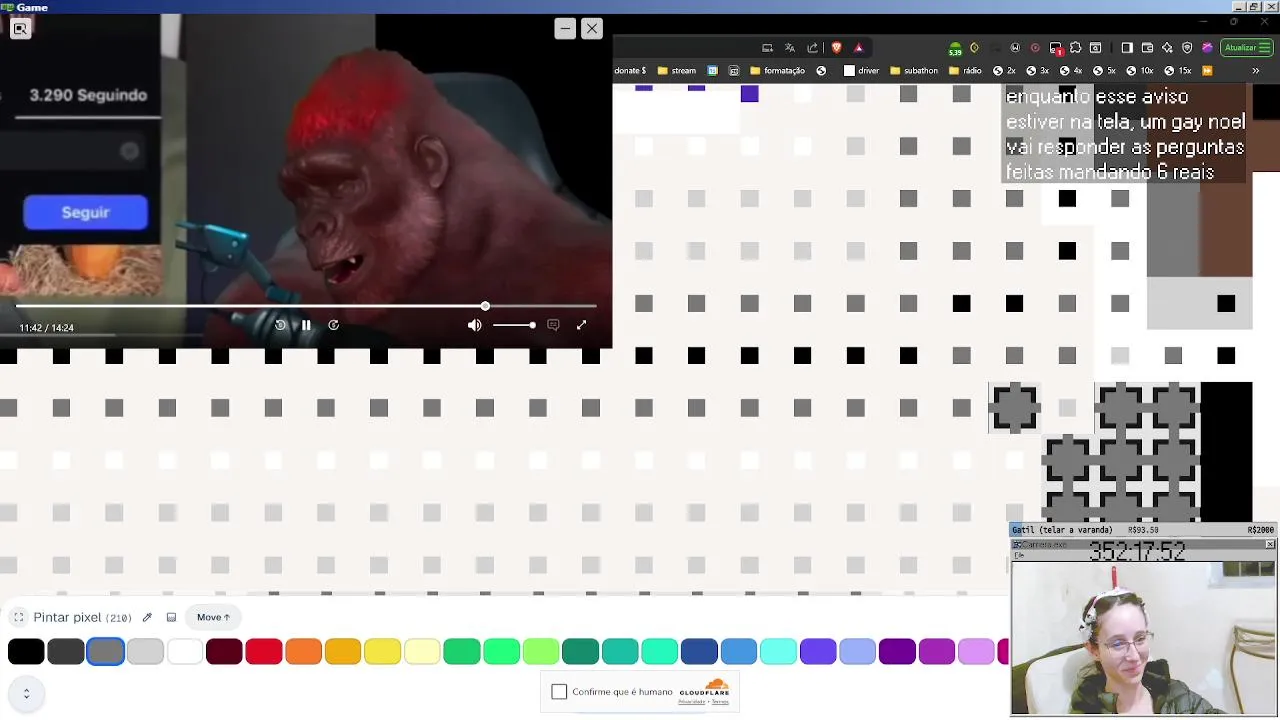The height and width of the screenshot is (720, 1280).
Task: Click the Atualizar browser update button
Action: click(x=1246, y=47)
